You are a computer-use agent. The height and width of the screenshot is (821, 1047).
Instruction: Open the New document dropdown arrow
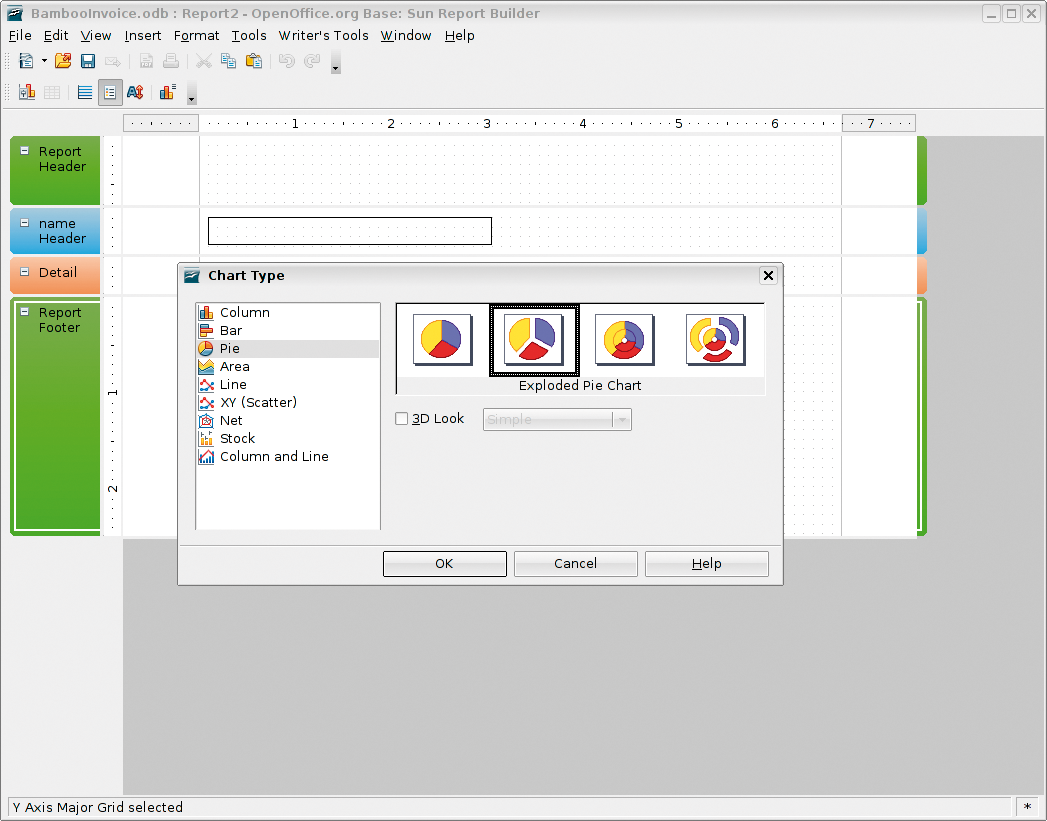[44, 61]
